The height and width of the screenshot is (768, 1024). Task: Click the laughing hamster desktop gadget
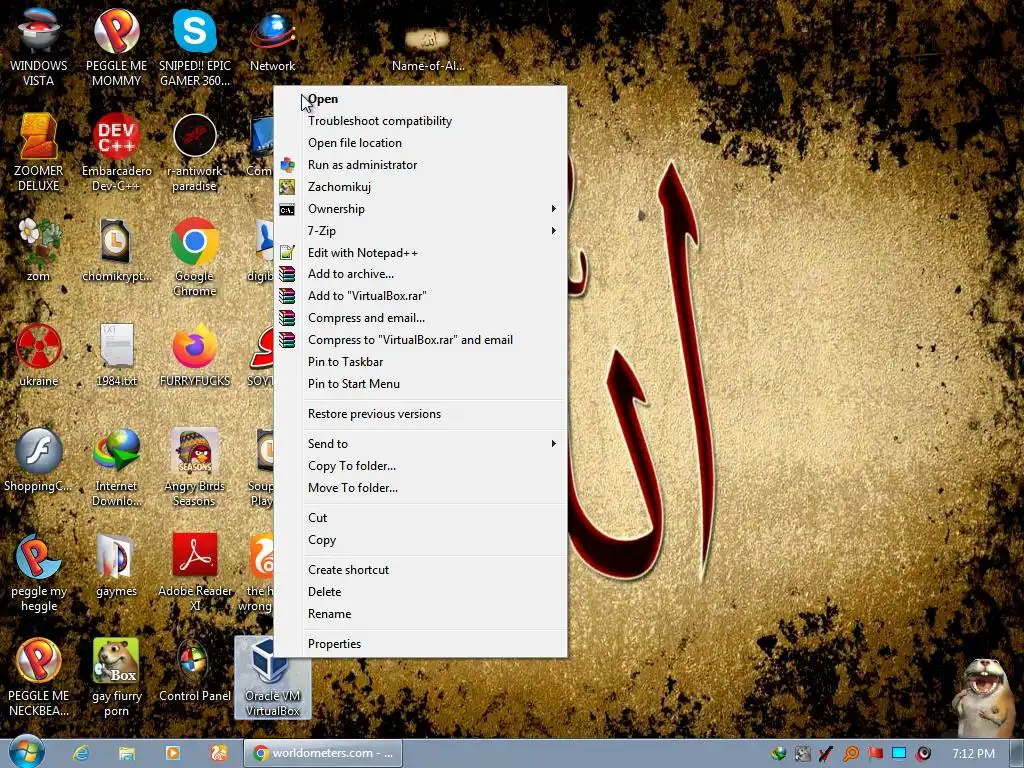985,697
